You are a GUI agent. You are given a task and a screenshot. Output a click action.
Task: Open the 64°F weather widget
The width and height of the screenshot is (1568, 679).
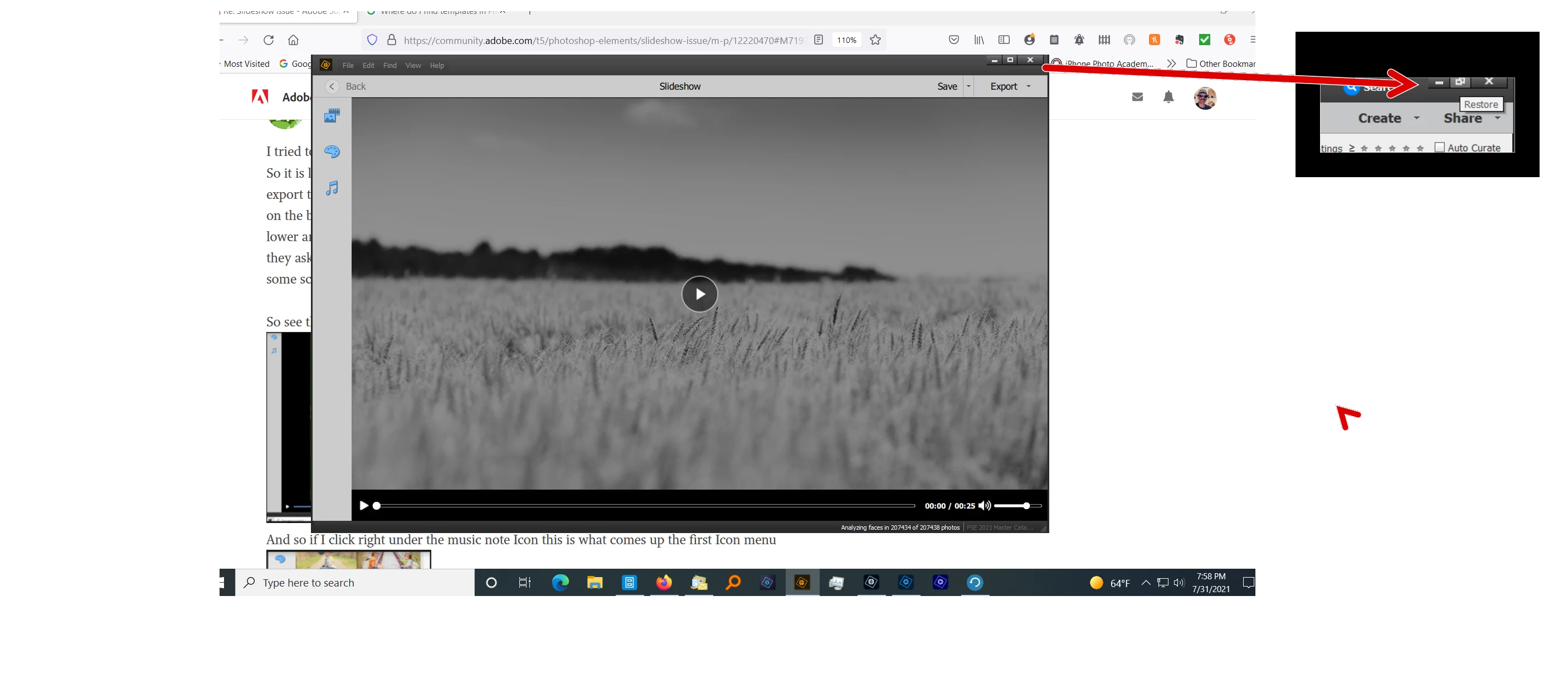coord(1109,583)
